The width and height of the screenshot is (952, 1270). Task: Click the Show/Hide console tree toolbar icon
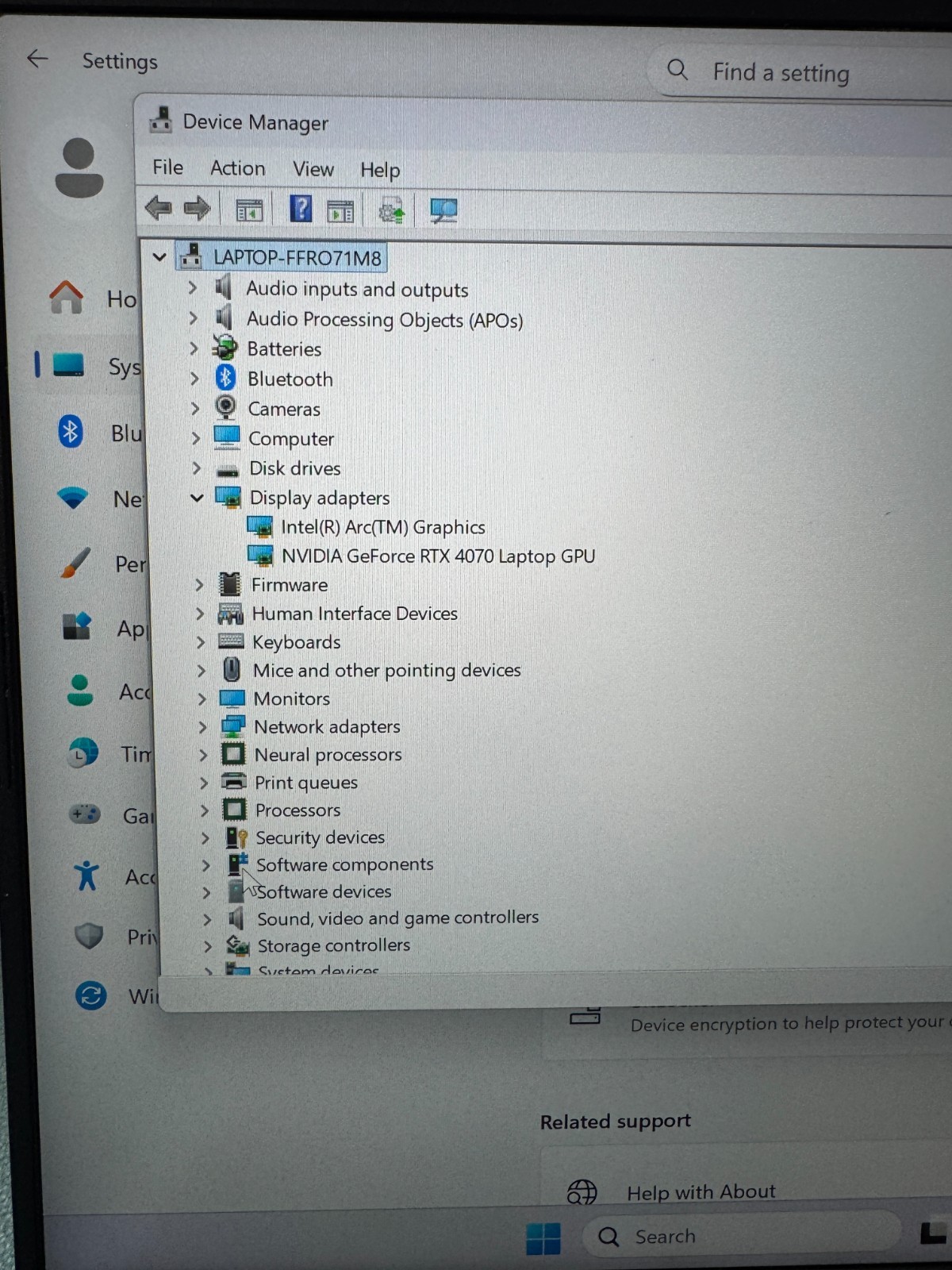[x=249, y=210]
